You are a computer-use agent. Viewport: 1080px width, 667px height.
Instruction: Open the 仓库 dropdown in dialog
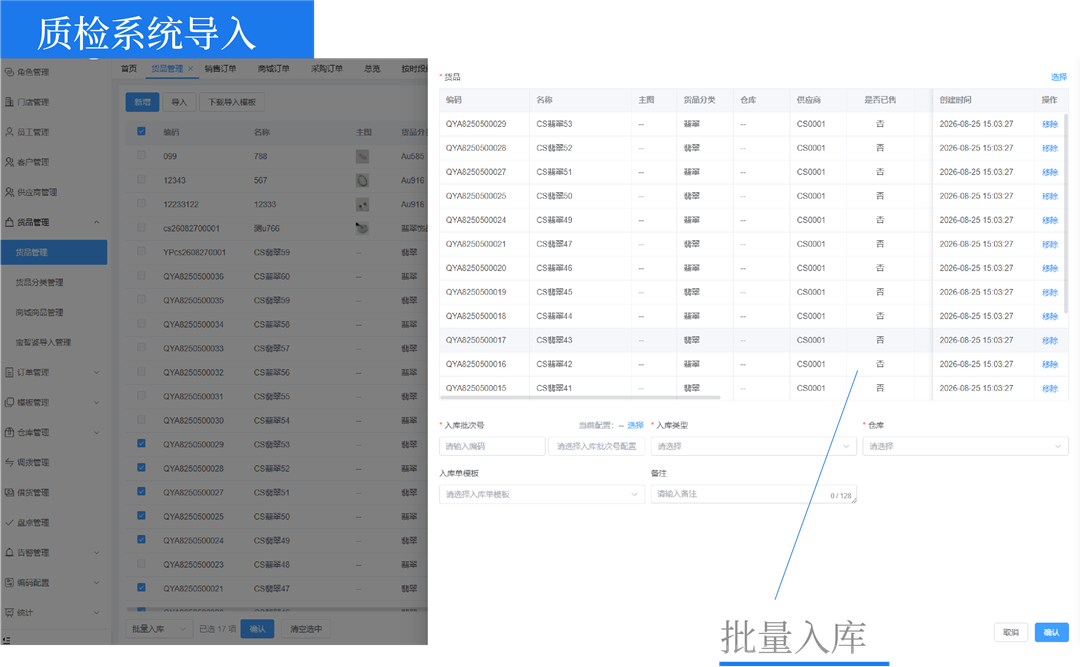coord(965,447)
